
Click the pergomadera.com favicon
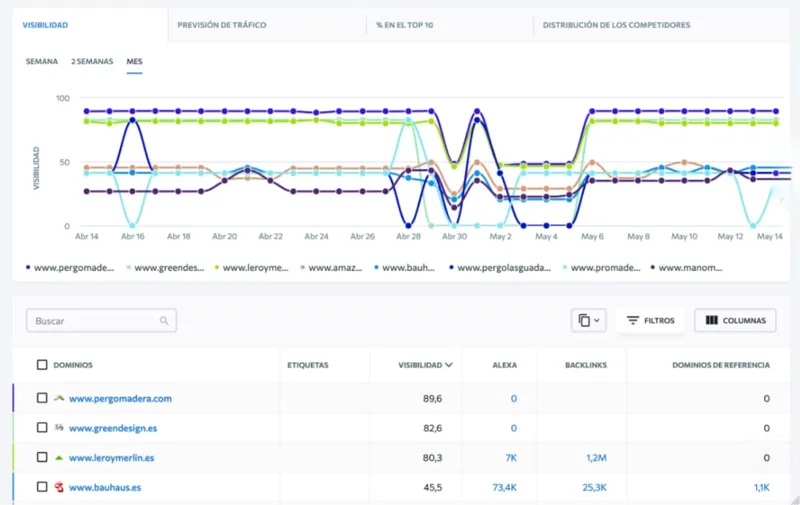point(59,398)
